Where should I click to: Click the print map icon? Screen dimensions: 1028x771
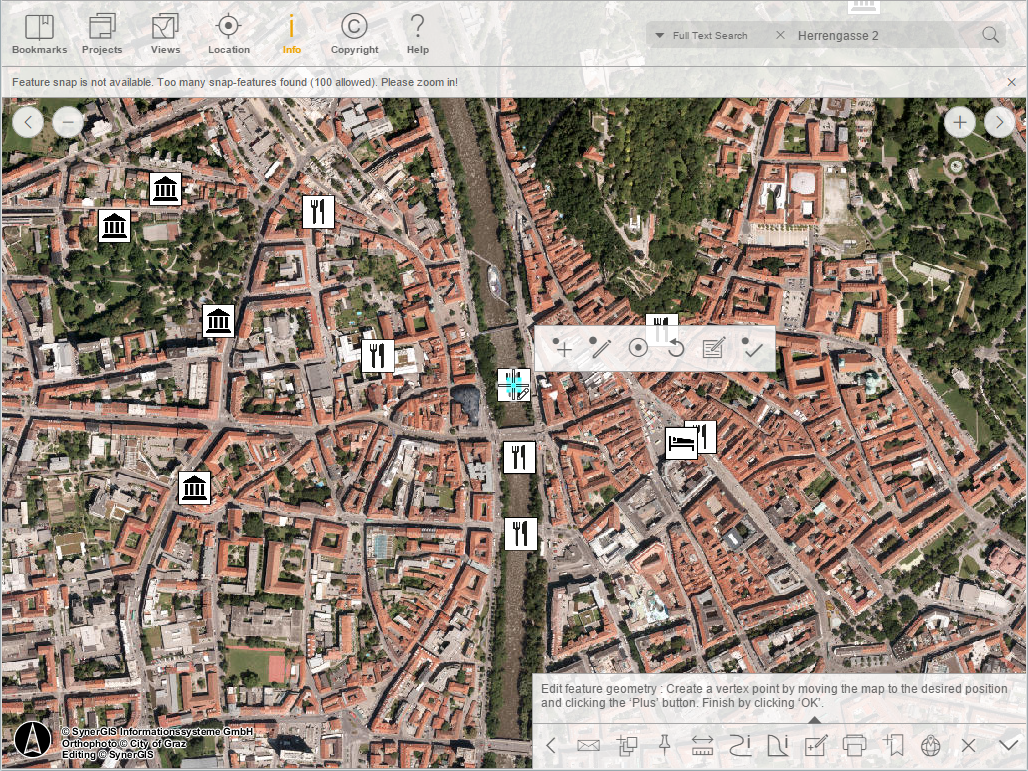855,745
